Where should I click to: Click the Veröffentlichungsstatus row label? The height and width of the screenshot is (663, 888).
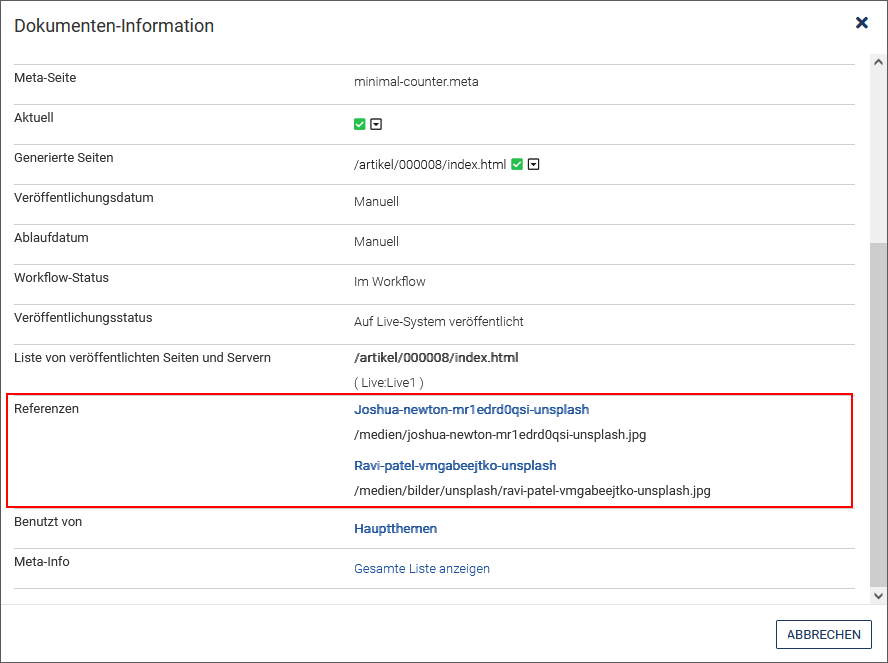coord(83,318)
